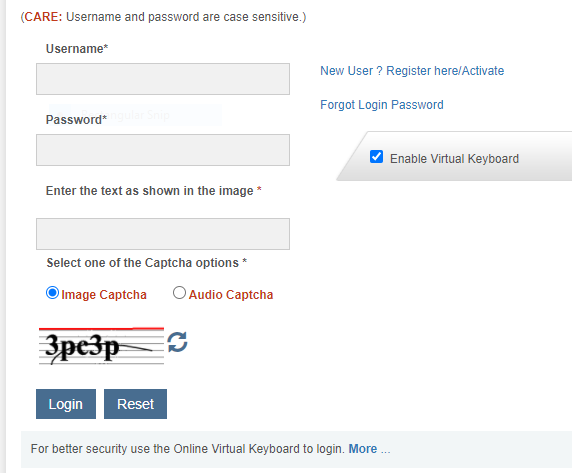Focus the Username input field
Image resolution: width=572 pixels, height=473 pixels.
click(163, 79)
